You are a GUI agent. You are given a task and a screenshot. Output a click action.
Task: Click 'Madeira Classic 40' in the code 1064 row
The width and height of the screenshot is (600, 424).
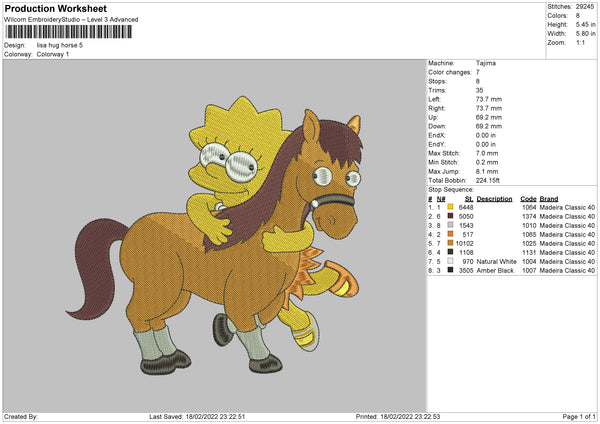pyautogui.click(x=567, y=207)
